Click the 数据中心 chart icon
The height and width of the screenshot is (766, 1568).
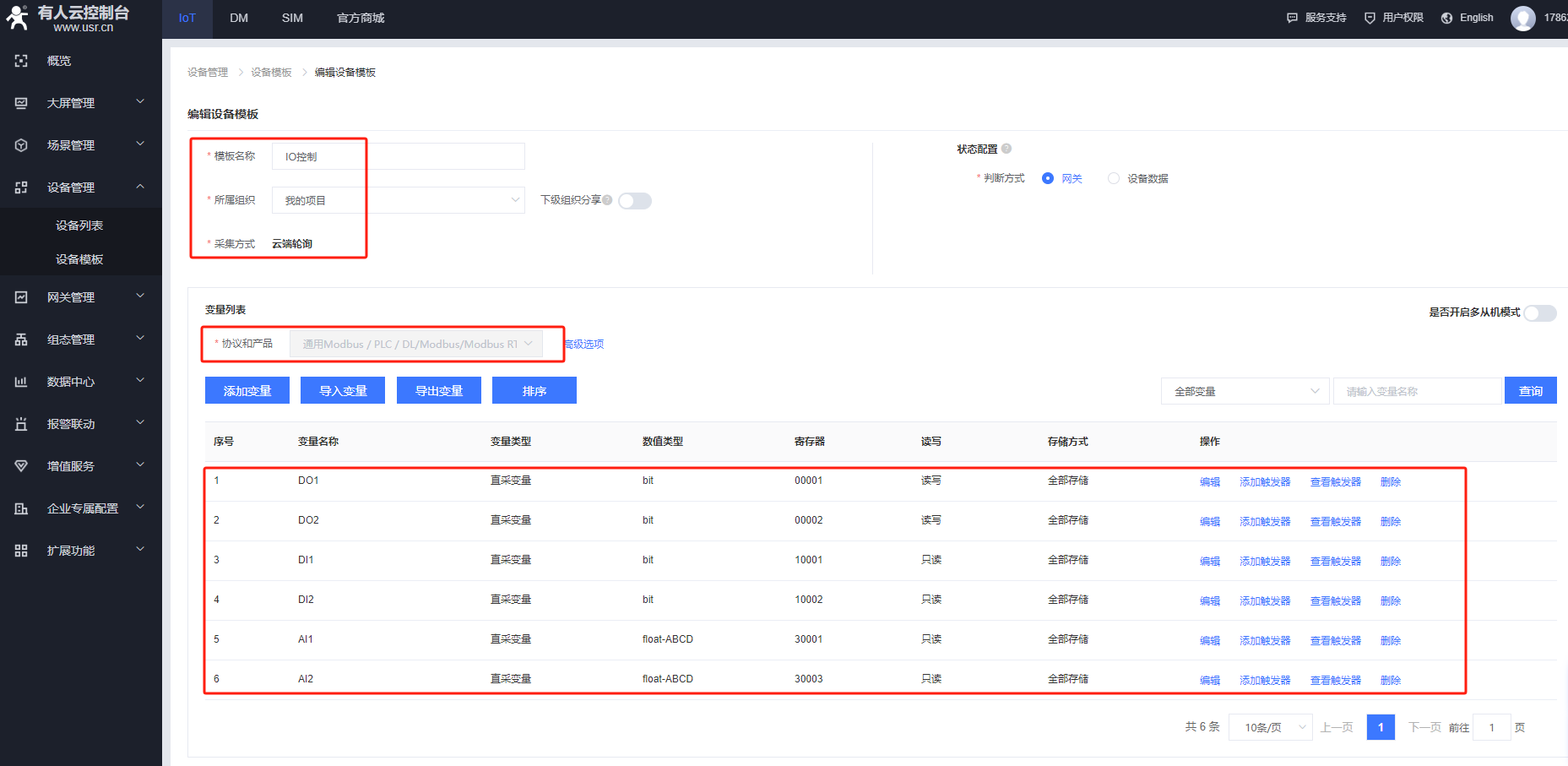coord(21,382)
